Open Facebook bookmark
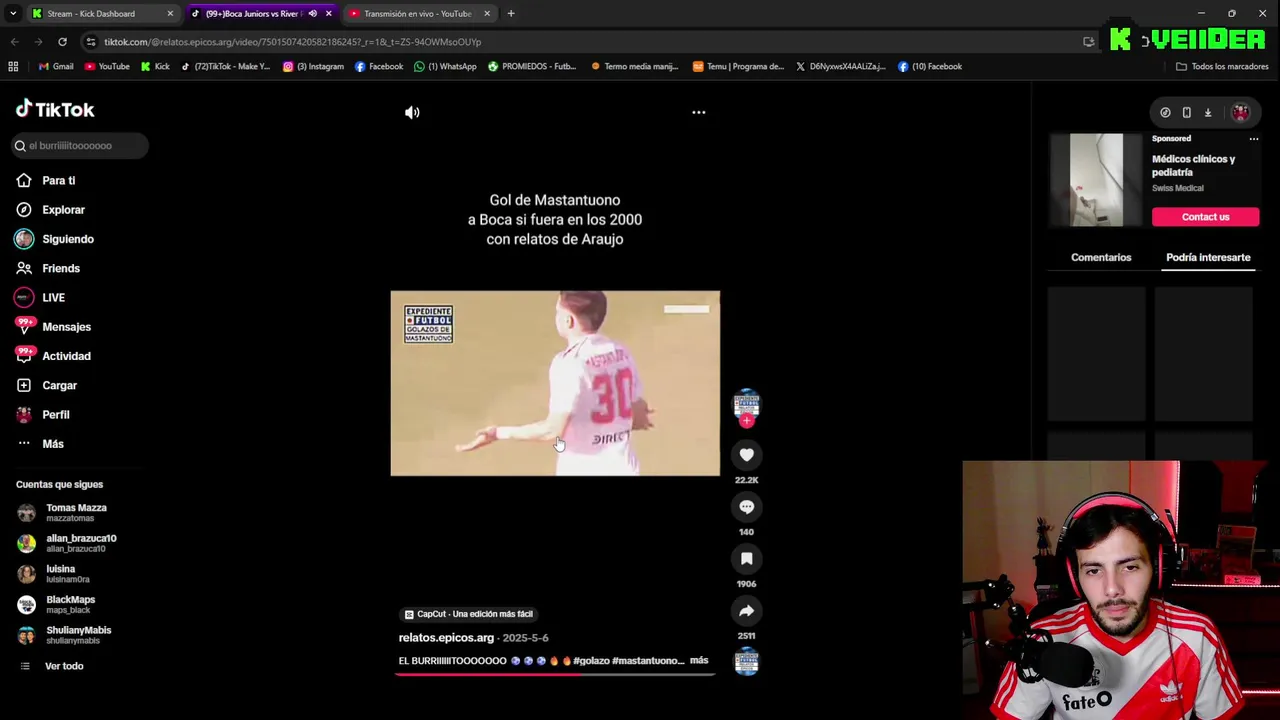The height and width of the screenshot is (720, 1280). pos(379,67)
